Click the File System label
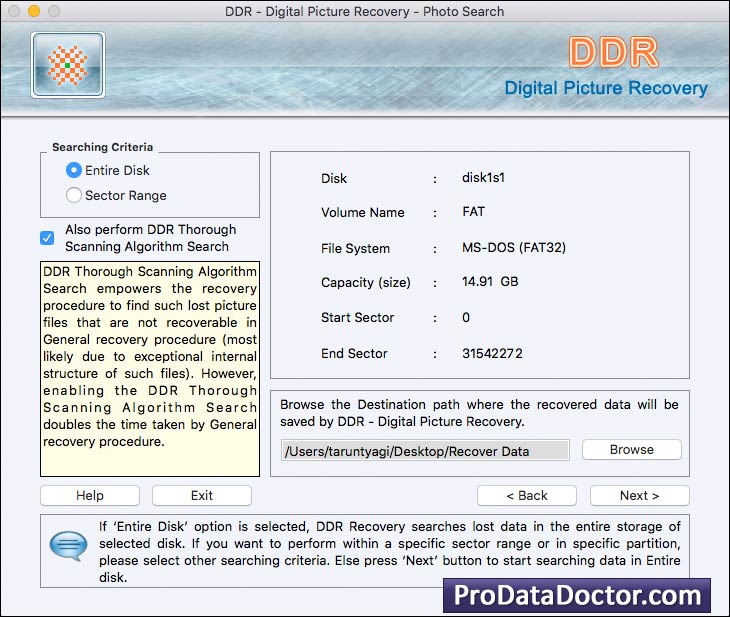Viewport: 730px width, 617px height. [355, 248]
